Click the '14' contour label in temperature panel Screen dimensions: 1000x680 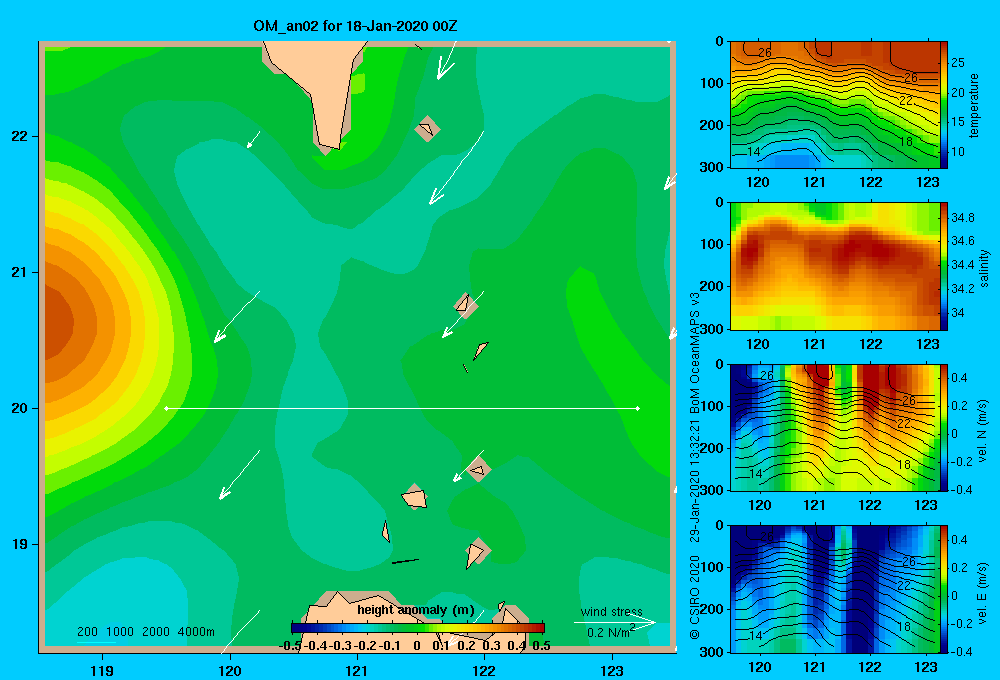coord(754,152)
